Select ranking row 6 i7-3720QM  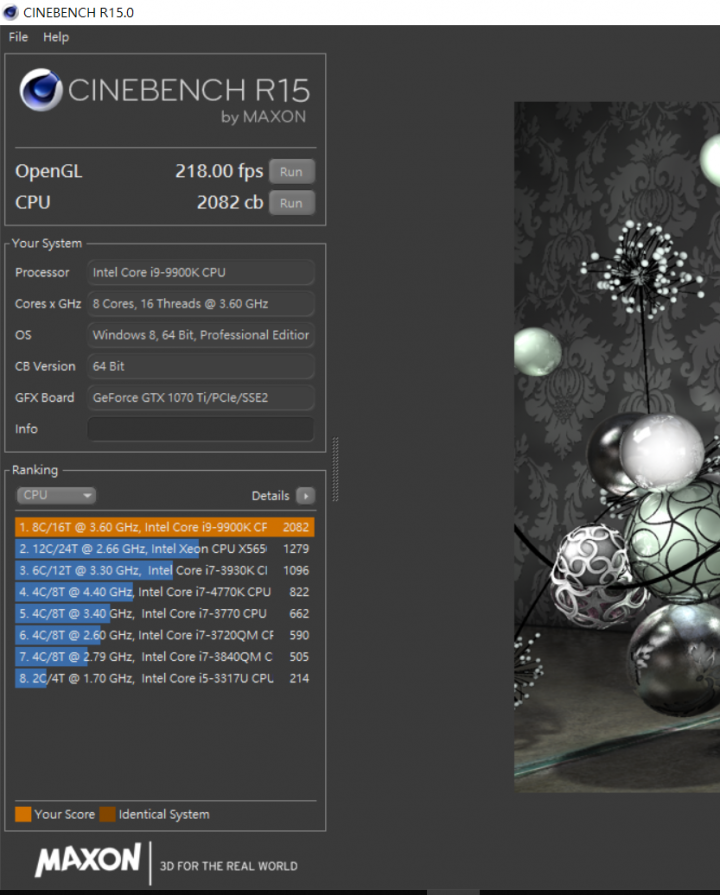tap(164, 635)
